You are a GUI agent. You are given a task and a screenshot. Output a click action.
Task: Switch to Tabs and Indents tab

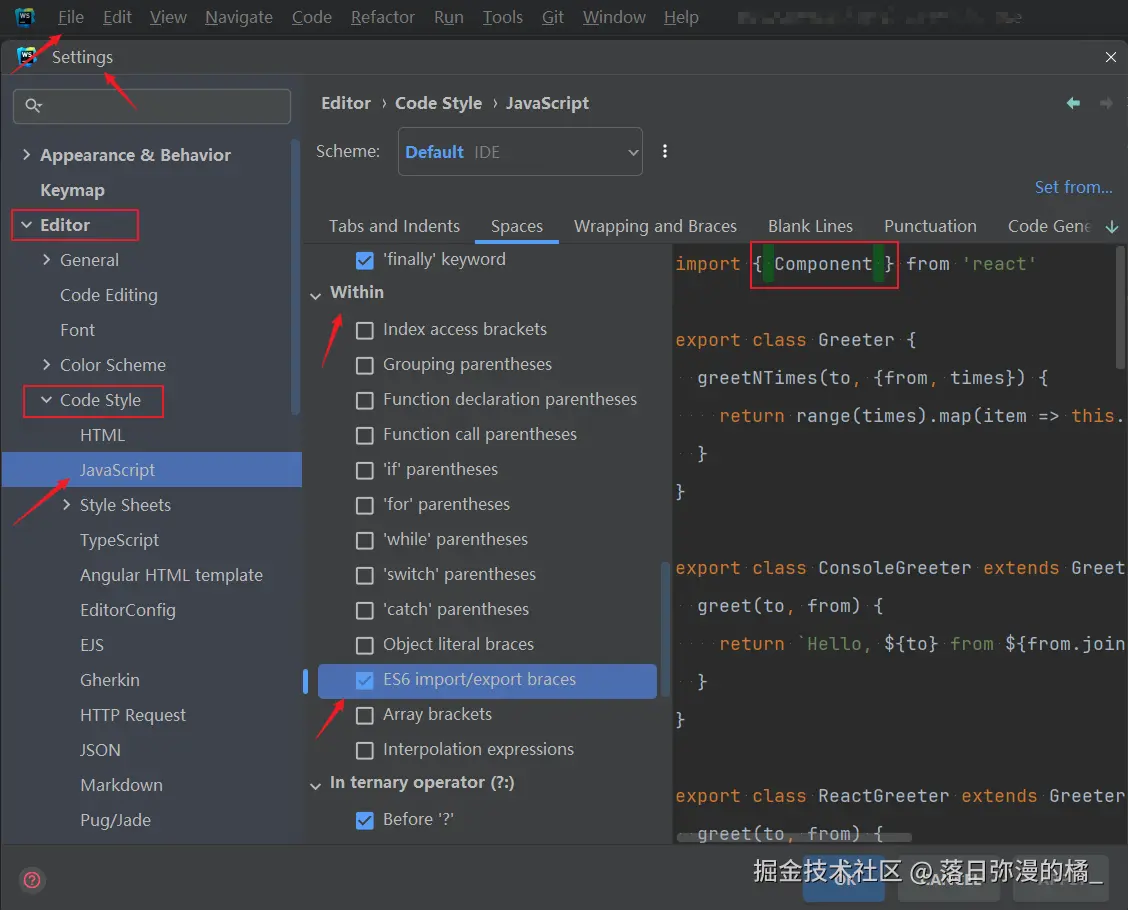[x=394, y=227]
